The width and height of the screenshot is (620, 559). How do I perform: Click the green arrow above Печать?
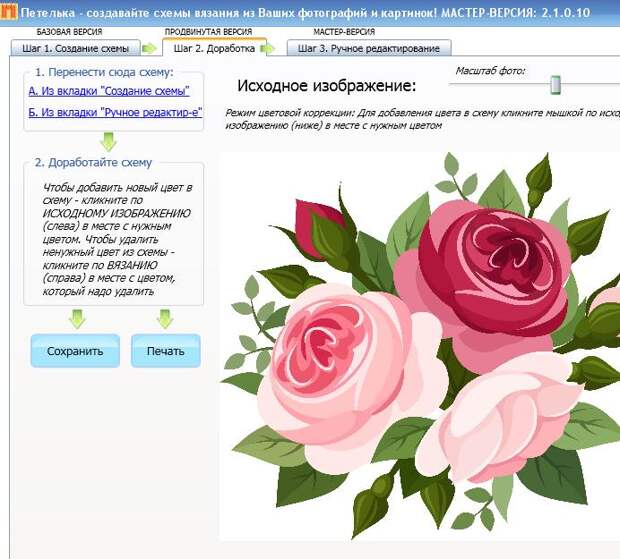point(165,319)
